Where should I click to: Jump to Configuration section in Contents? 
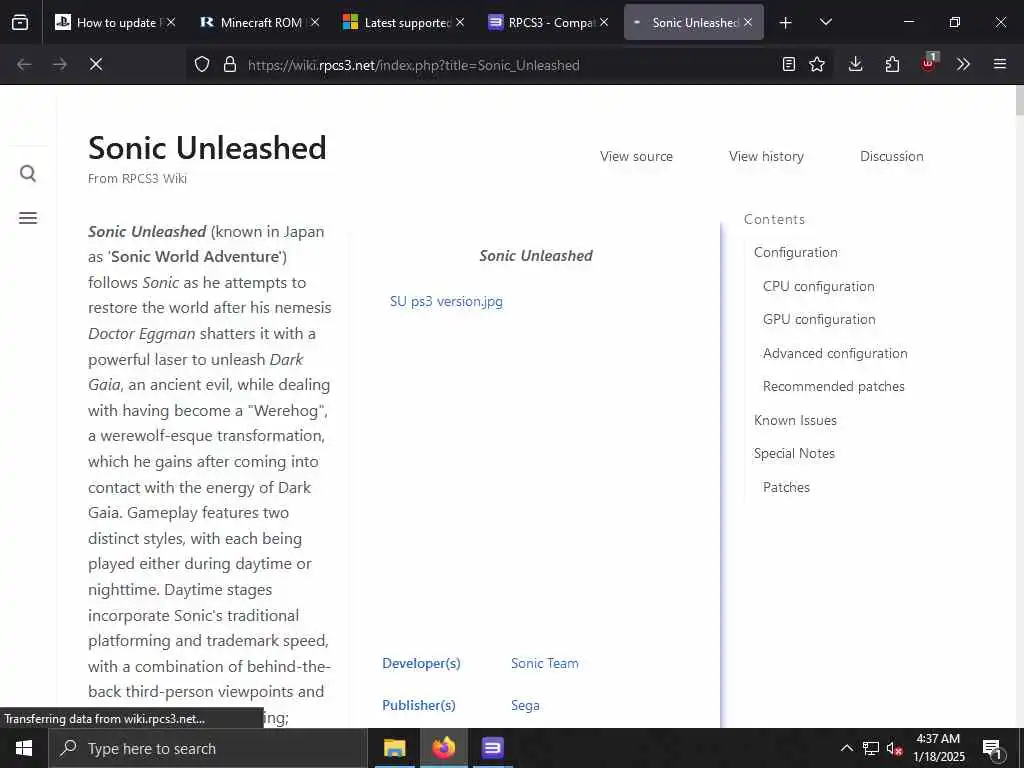[x=795, y=252]
